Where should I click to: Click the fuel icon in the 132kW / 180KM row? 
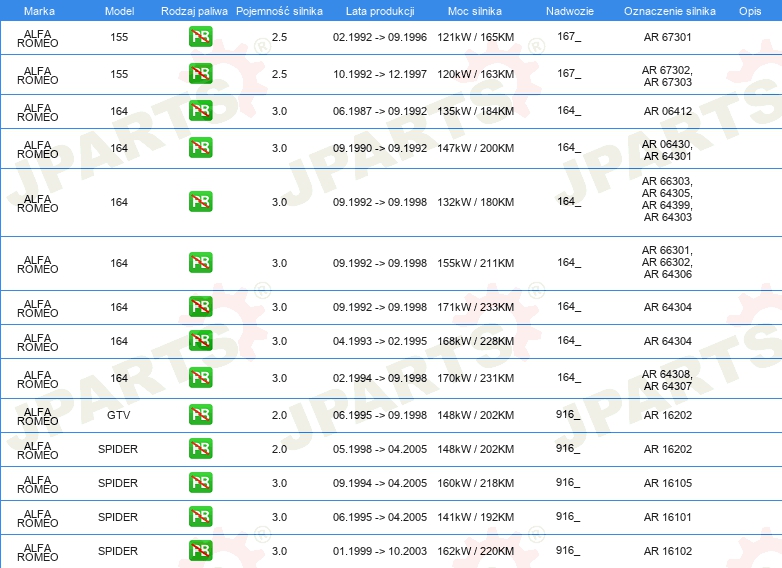tap(200, 201)
